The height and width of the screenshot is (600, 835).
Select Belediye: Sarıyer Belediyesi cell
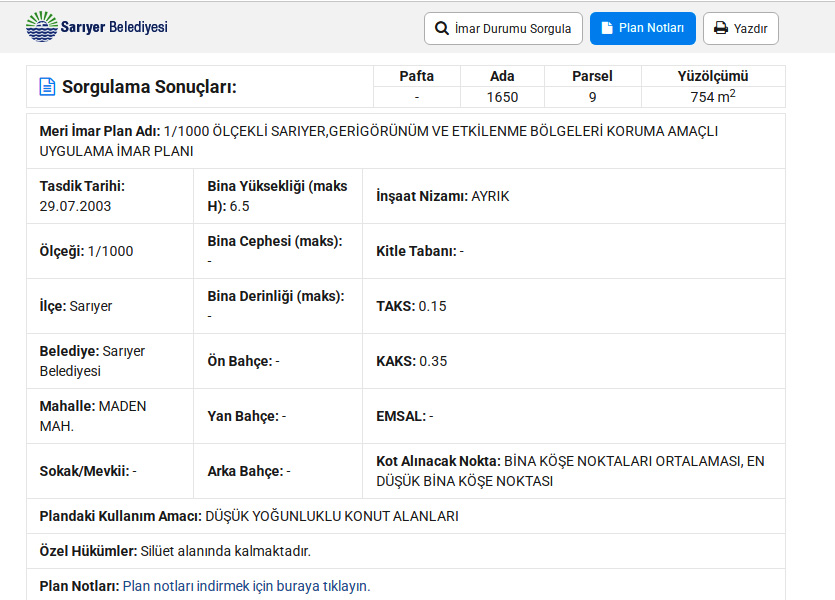click(110, 361)
